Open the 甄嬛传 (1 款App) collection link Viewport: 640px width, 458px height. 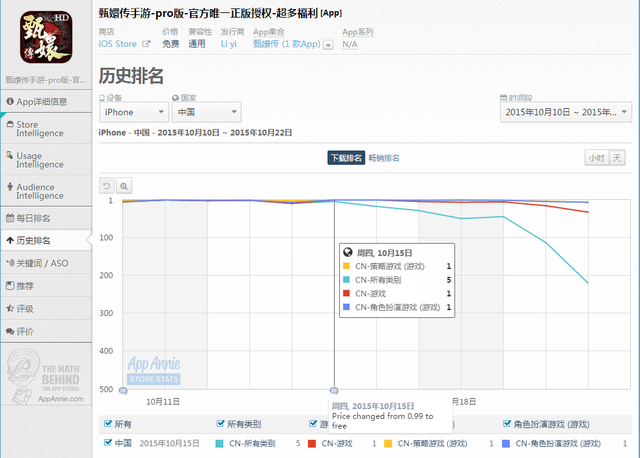tap(287, 44)
